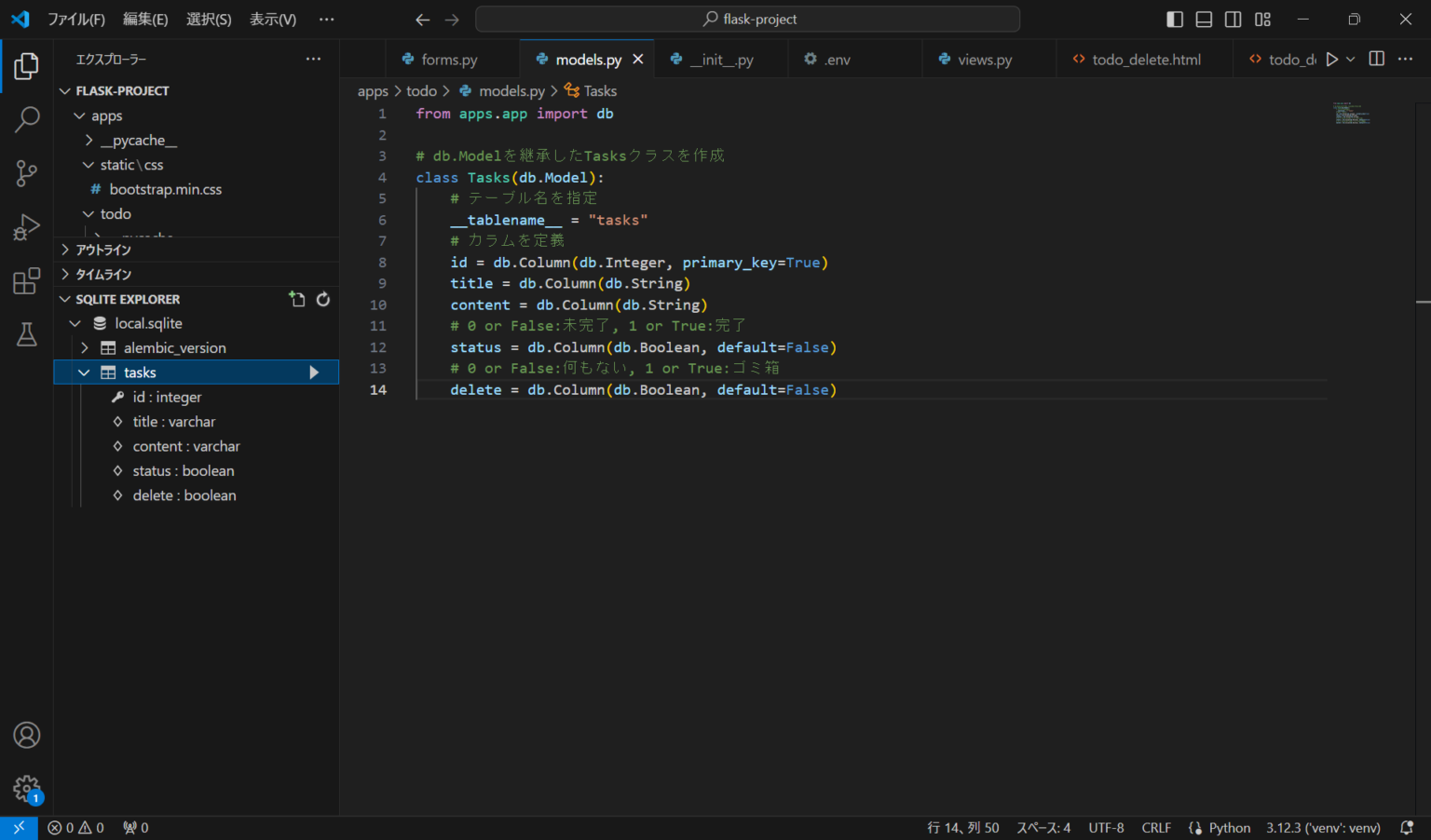Change line endings via the CRLF button
This screenshot has width=1431, height=840.
pyautogui.click(x=1155, y=827)
